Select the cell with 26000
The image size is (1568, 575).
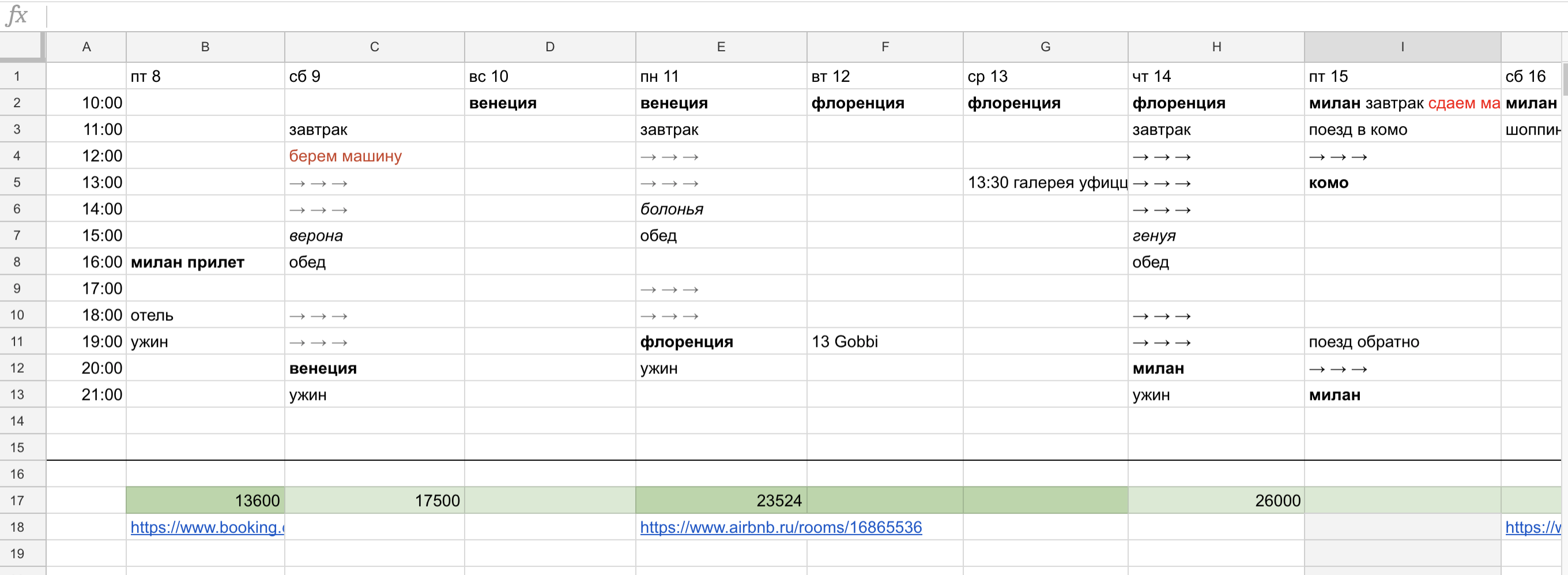click(1216, 500)
